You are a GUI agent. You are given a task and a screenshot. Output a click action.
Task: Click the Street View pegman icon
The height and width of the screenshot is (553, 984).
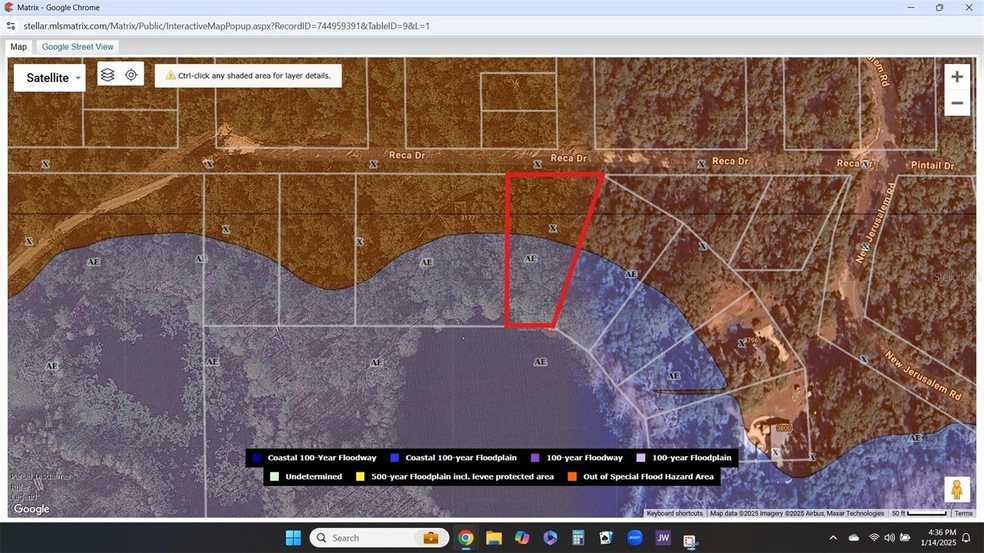click(956, 489)
